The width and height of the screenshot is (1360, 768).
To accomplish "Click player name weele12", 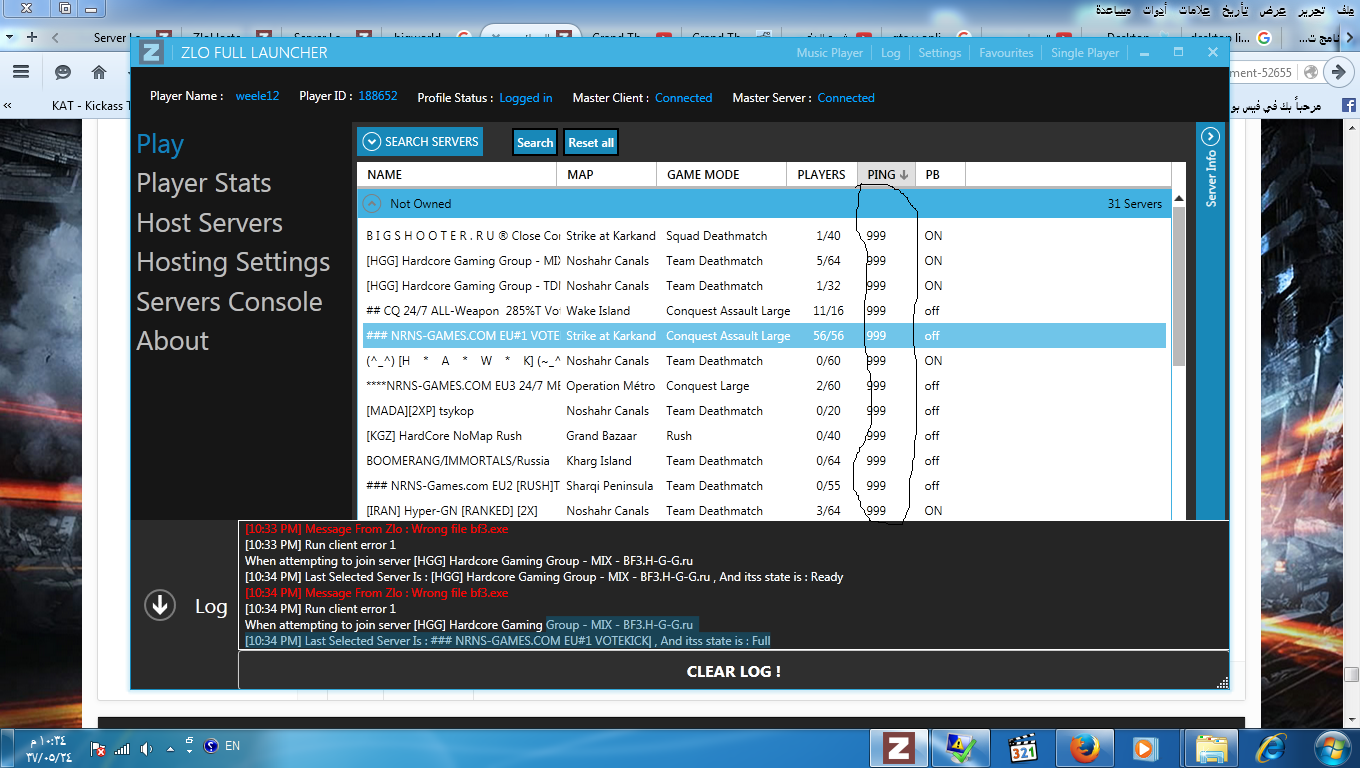I will [x=257, y=97].
